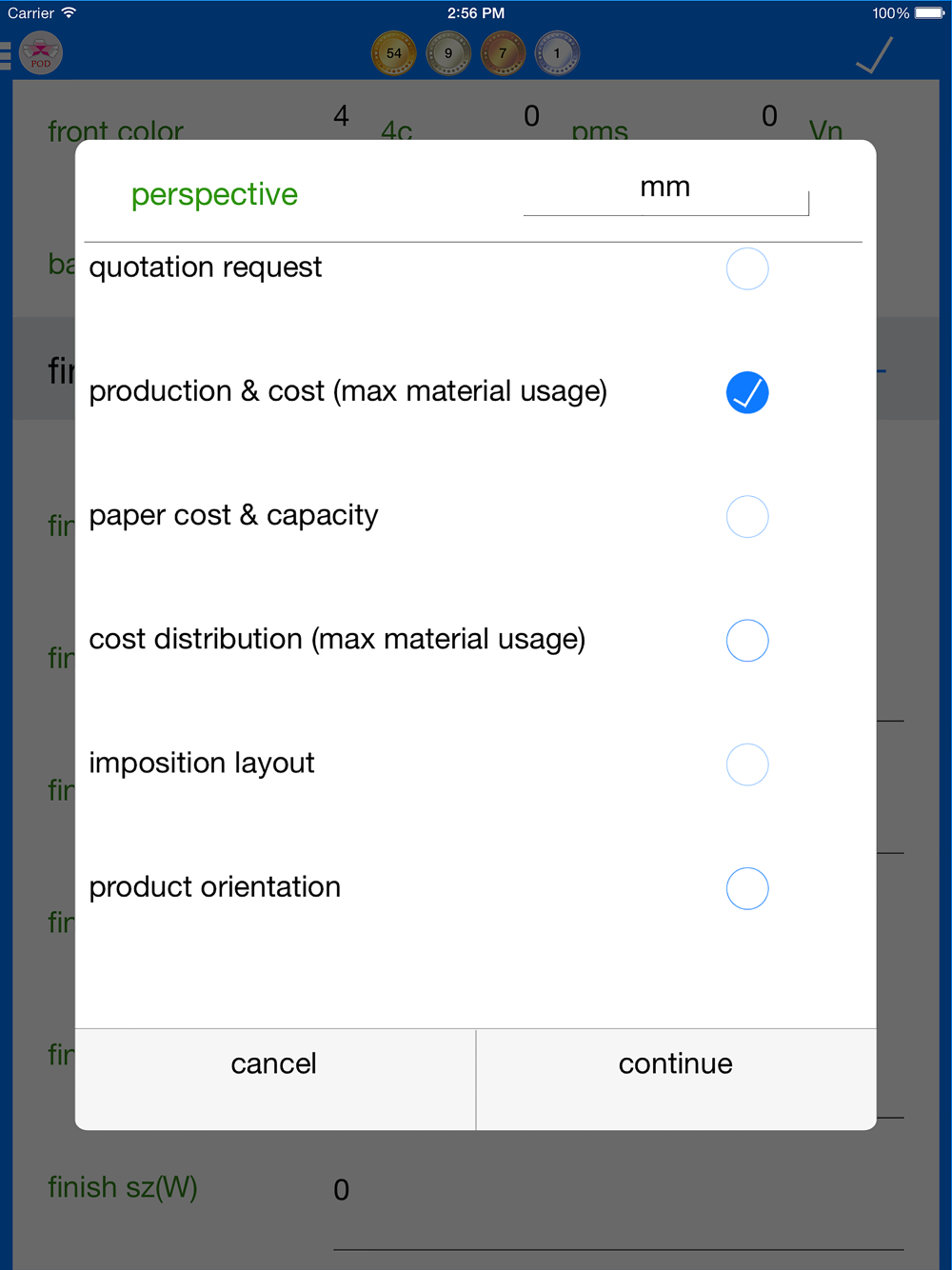Image resolution: width=952 pixels, height=1270 pixels.
Task: Tap the imposition layout row text
Action: [202, 763]
